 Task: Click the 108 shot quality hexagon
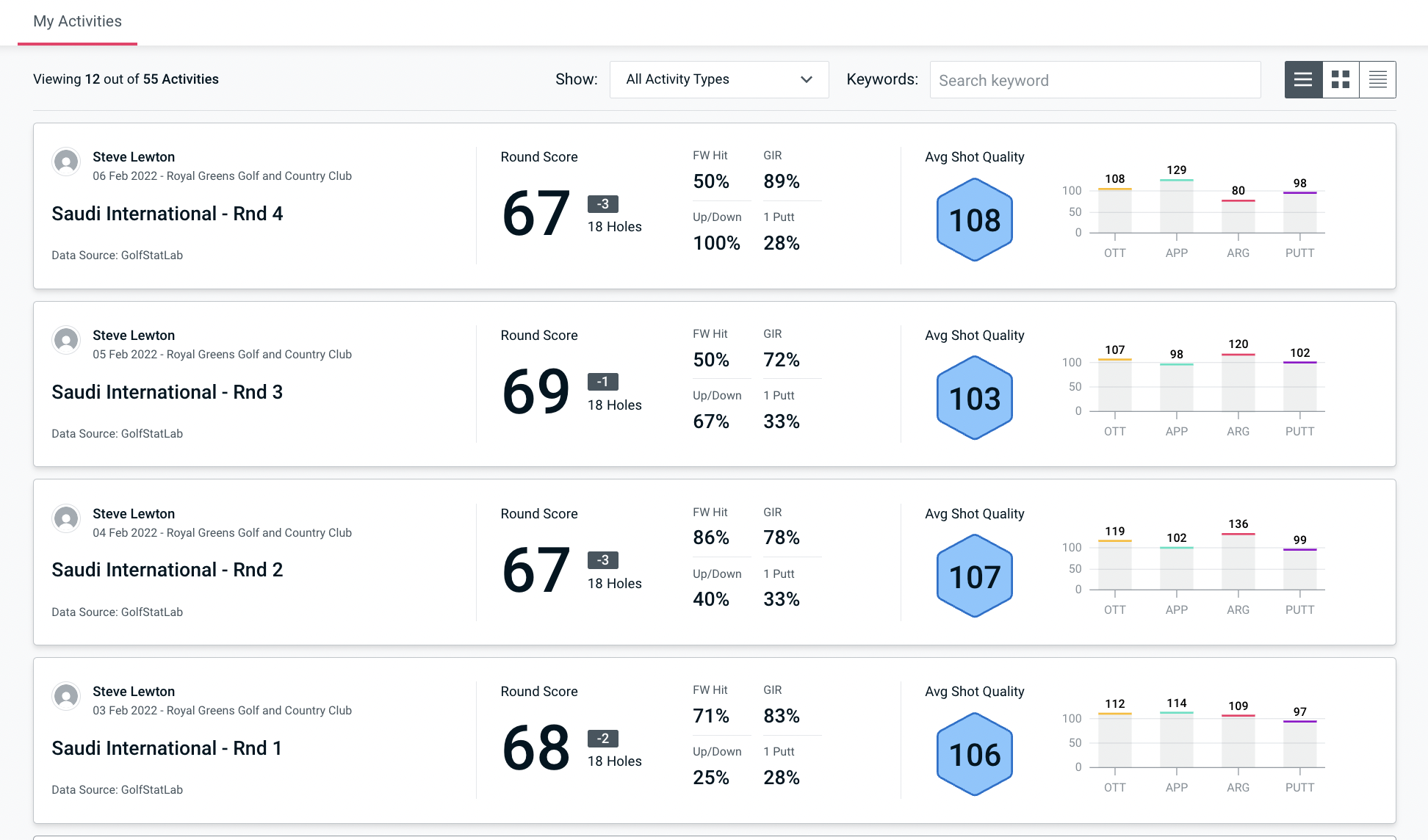pos(974,220)
